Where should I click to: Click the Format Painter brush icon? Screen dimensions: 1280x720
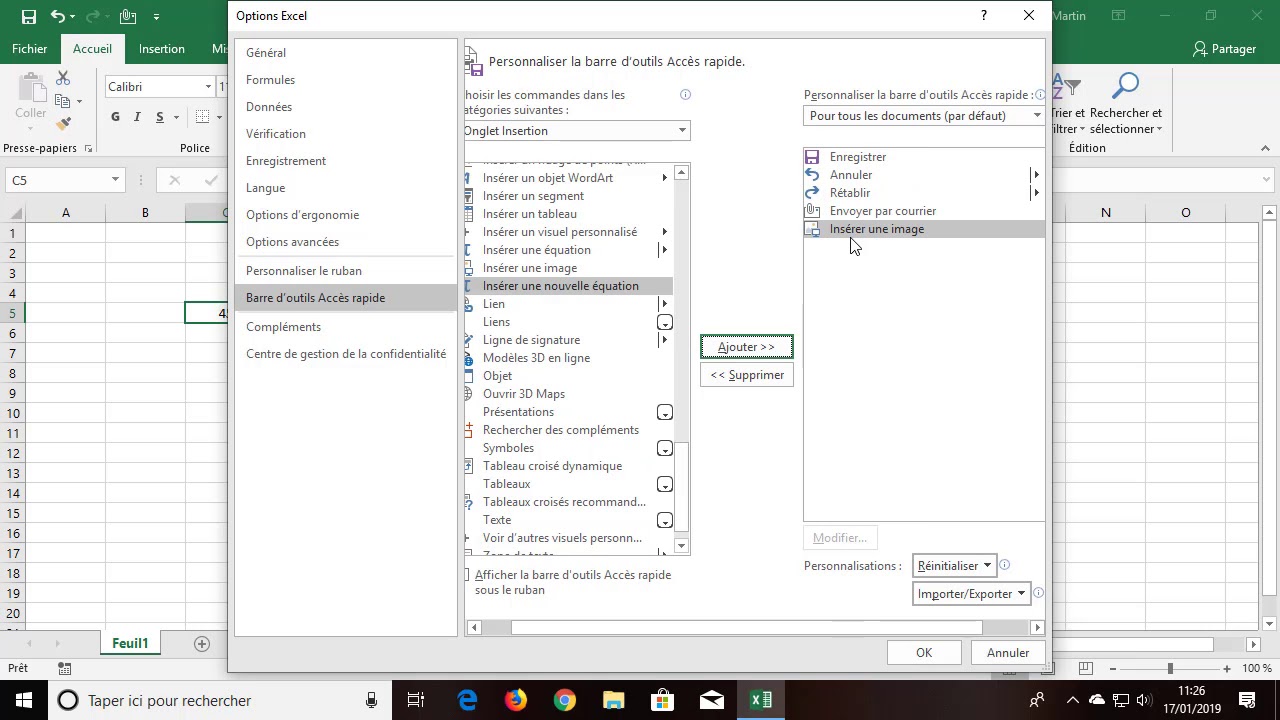pyautogui.click(x=63, y=124)
